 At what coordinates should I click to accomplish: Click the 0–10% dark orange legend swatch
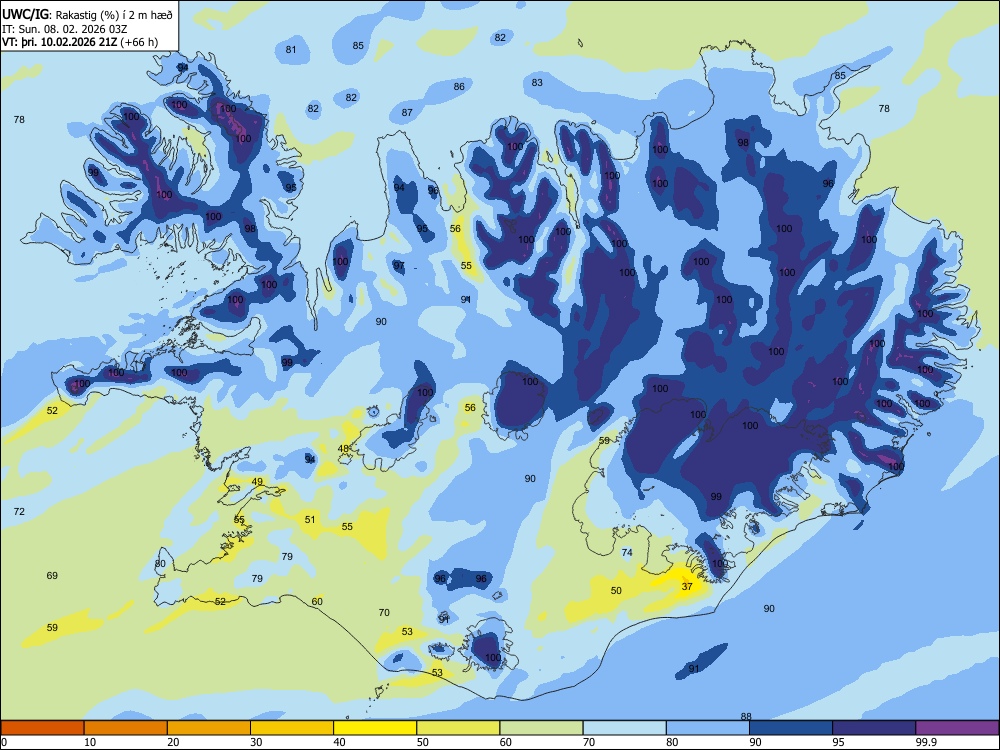click(42, 728)
